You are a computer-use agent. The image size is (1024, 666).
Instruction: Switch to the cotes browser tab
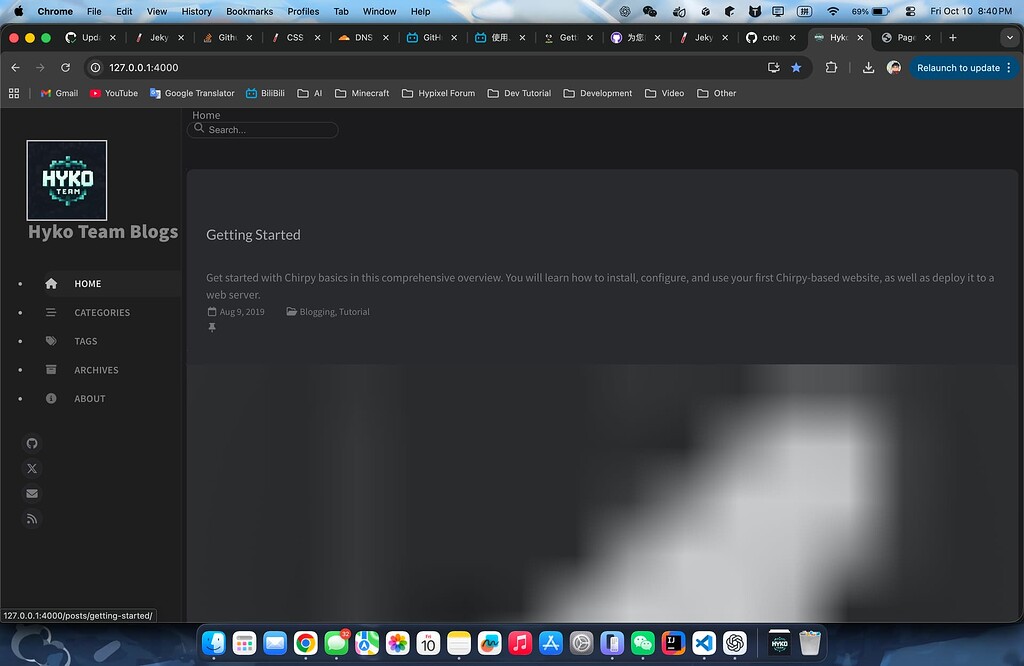tap(770, 37)
